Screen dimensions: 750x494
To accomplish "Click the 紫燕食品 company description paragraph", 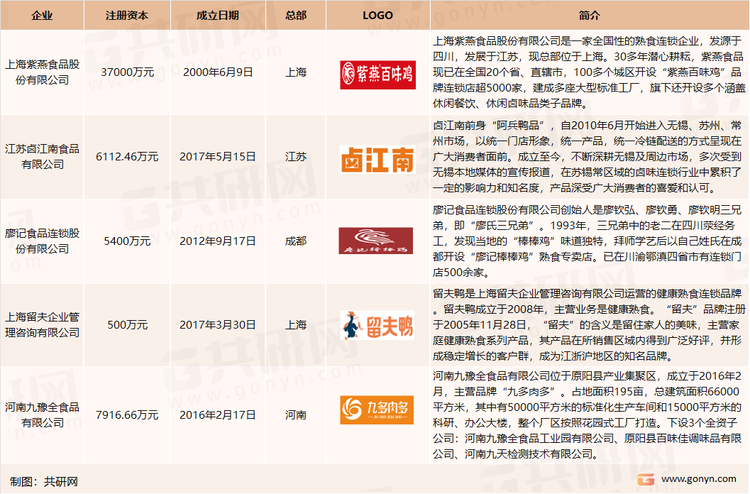I will click(589, 72).
